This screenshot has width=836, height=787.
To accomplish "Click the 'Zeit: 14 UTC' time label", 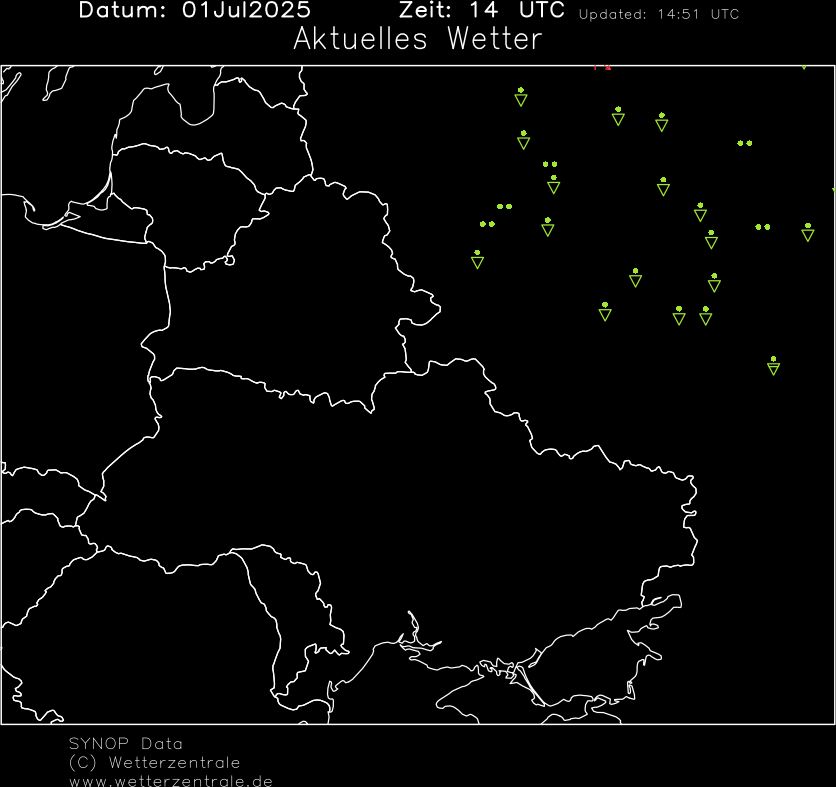I will (x=481, y=10).
